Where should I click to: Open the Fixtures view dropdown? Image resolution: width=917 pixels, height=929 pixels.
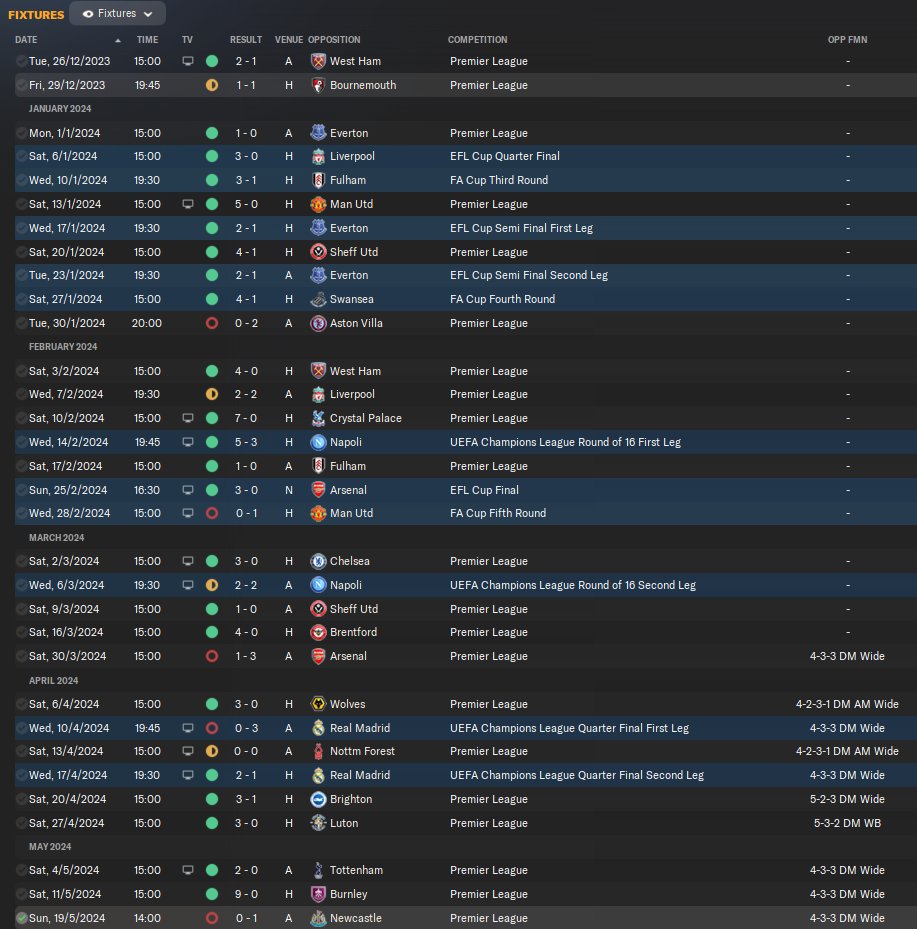pyautogui.click(x=117, y=14)
